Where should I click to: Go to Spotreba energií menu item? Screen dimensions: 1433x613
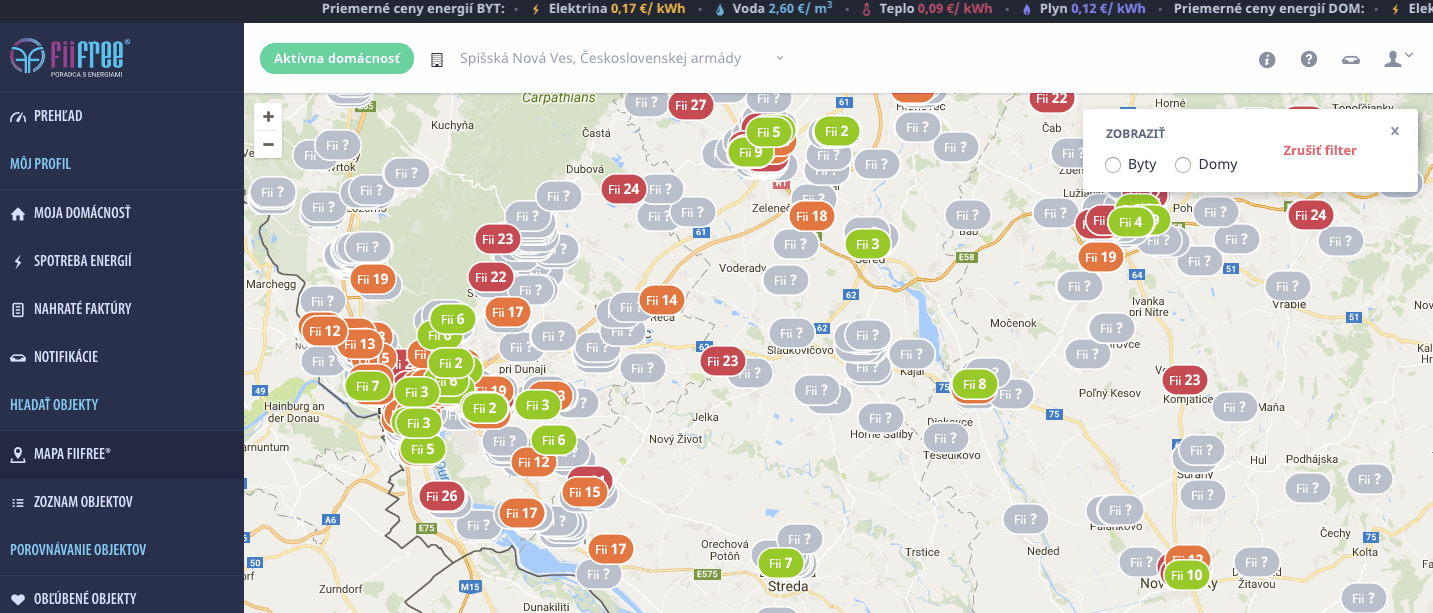(82, 261)
